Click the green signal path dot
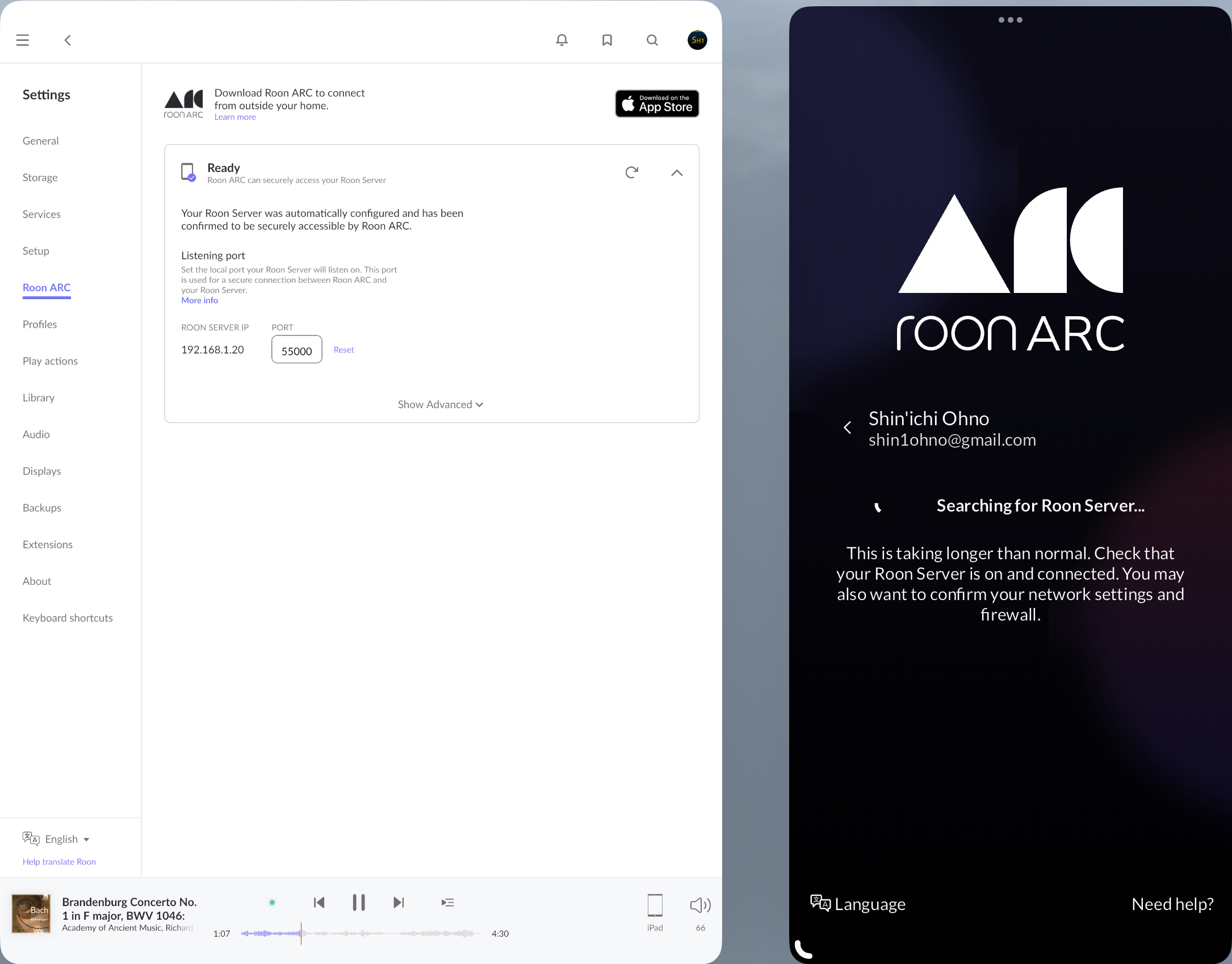Viewport: 1232px width, 964px height. [x=273, y=903]
